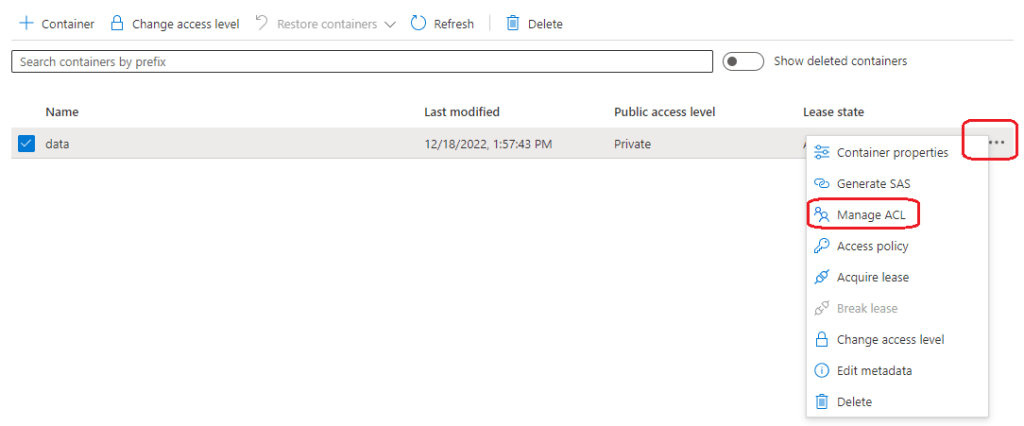Click Delete in the context menu

coord(854,401)
